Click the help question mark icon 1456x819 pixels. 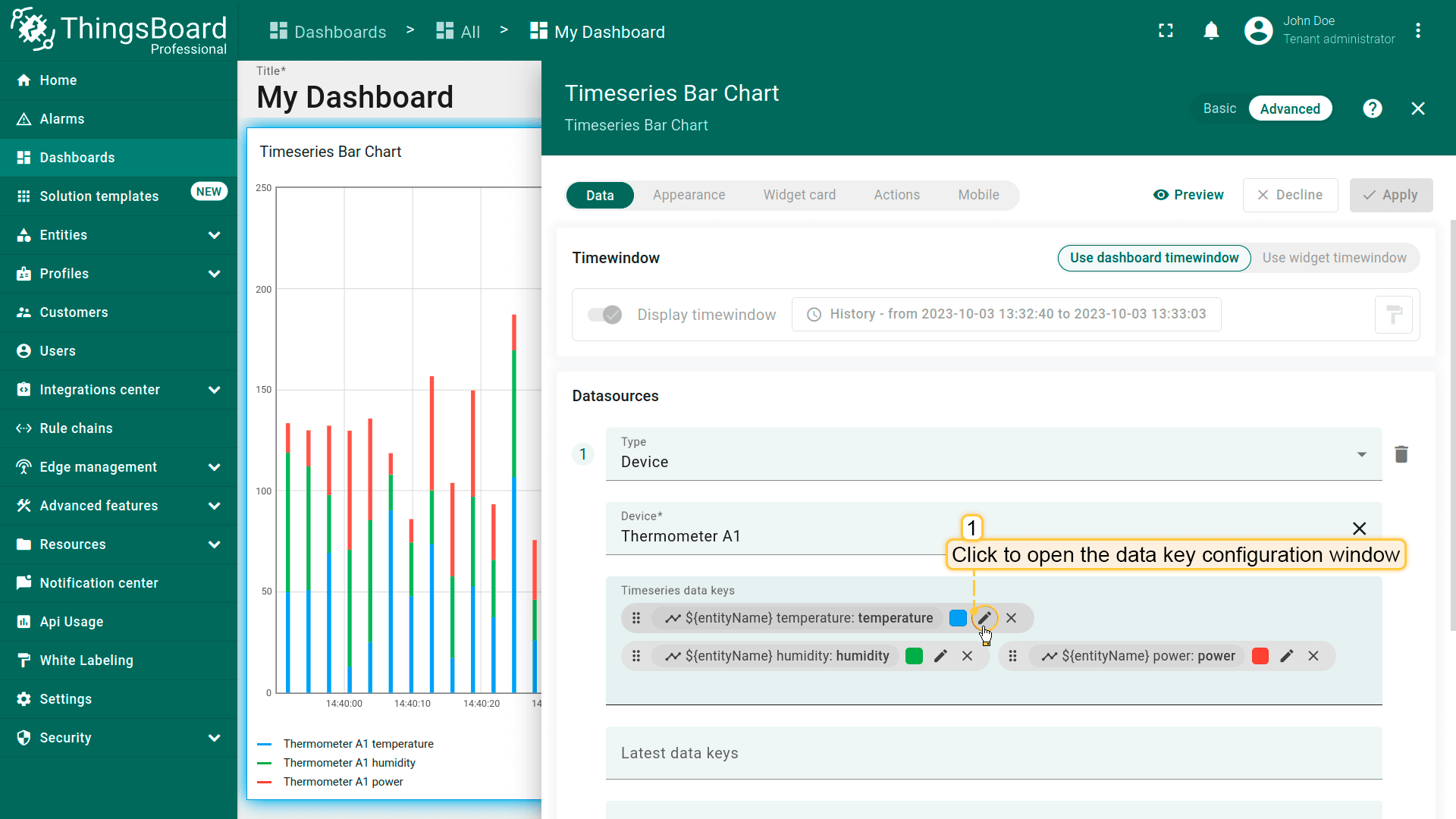(1372, 108)
